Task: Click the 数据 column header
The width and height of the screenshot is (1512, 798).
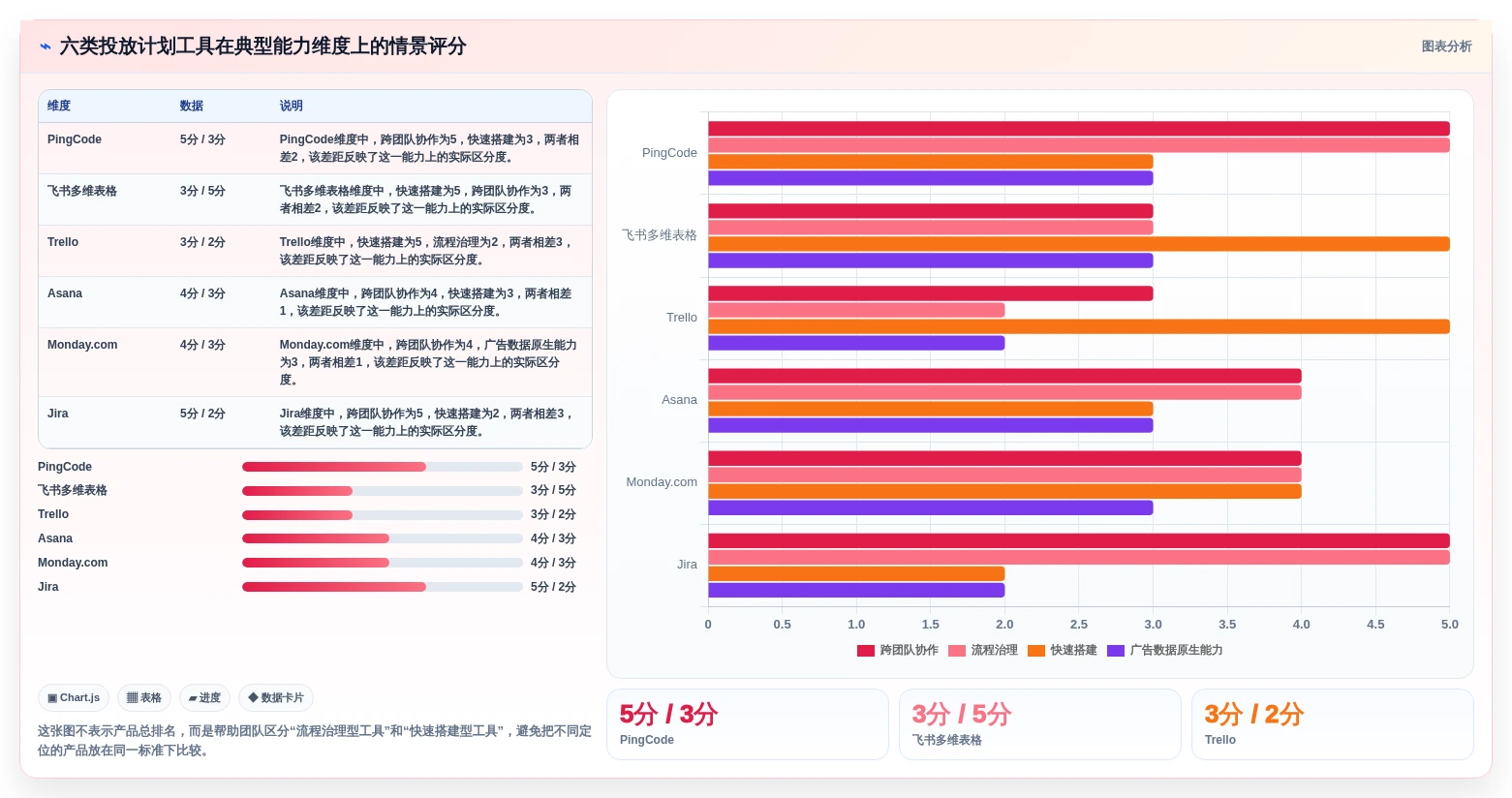Action: [x=192, y=106]
